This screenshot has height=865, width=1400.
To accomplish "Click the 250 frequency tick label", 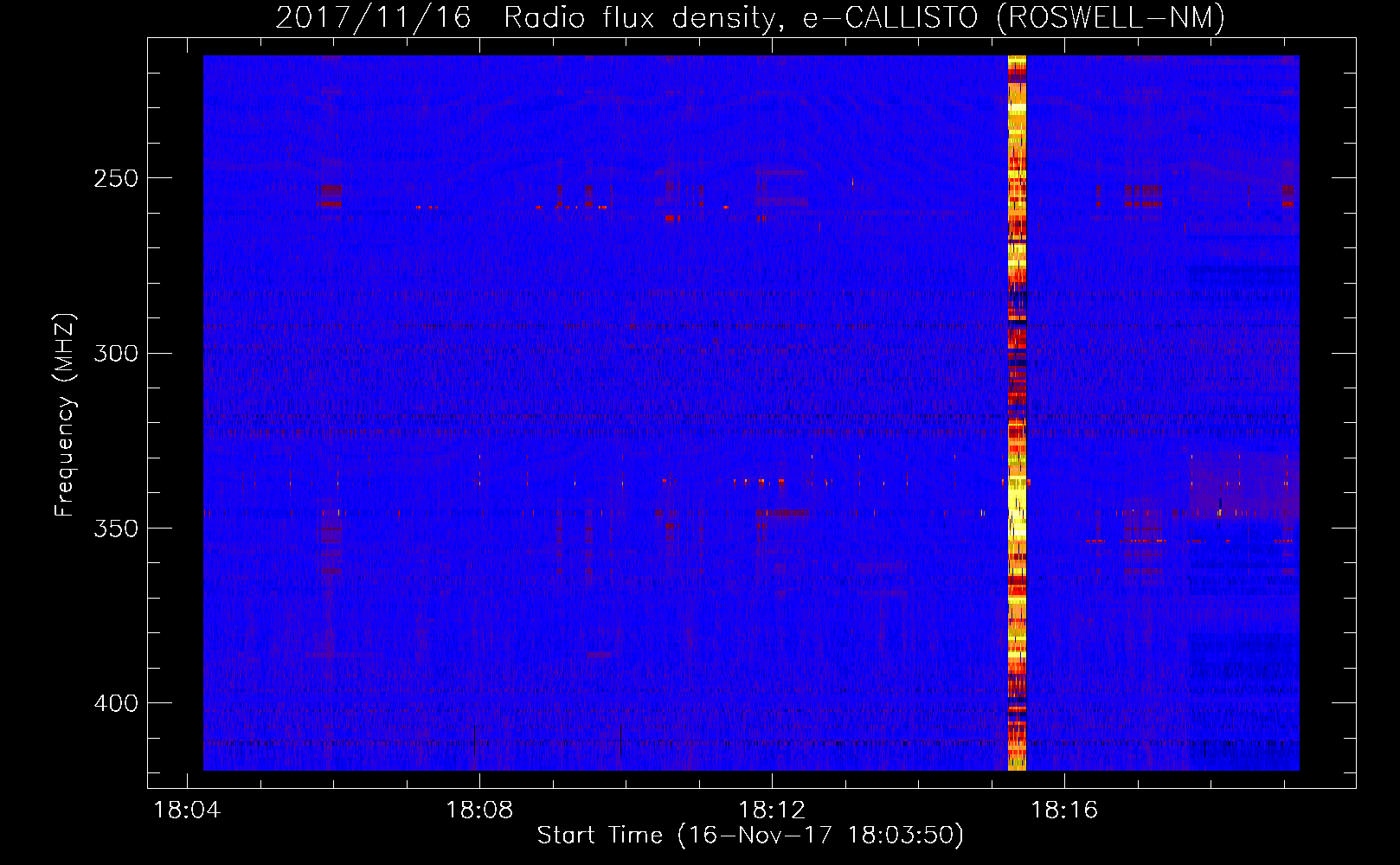I will (x=116, y=178).
